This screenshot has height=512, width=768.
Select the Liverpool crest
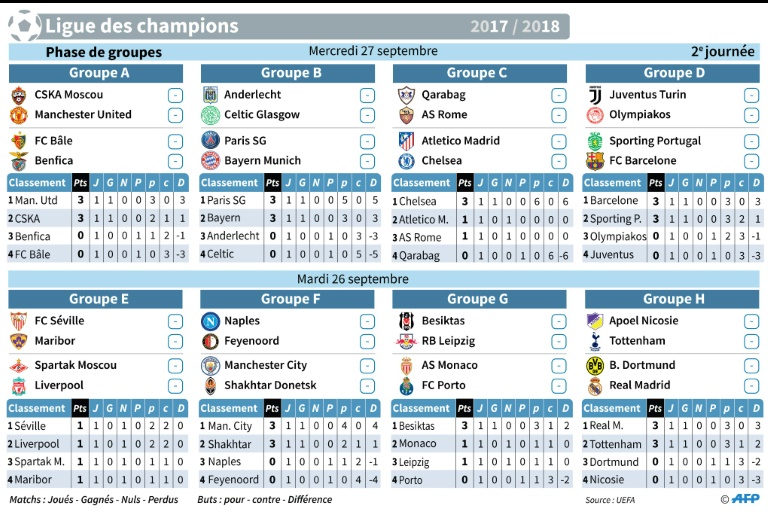pos(18,386)
